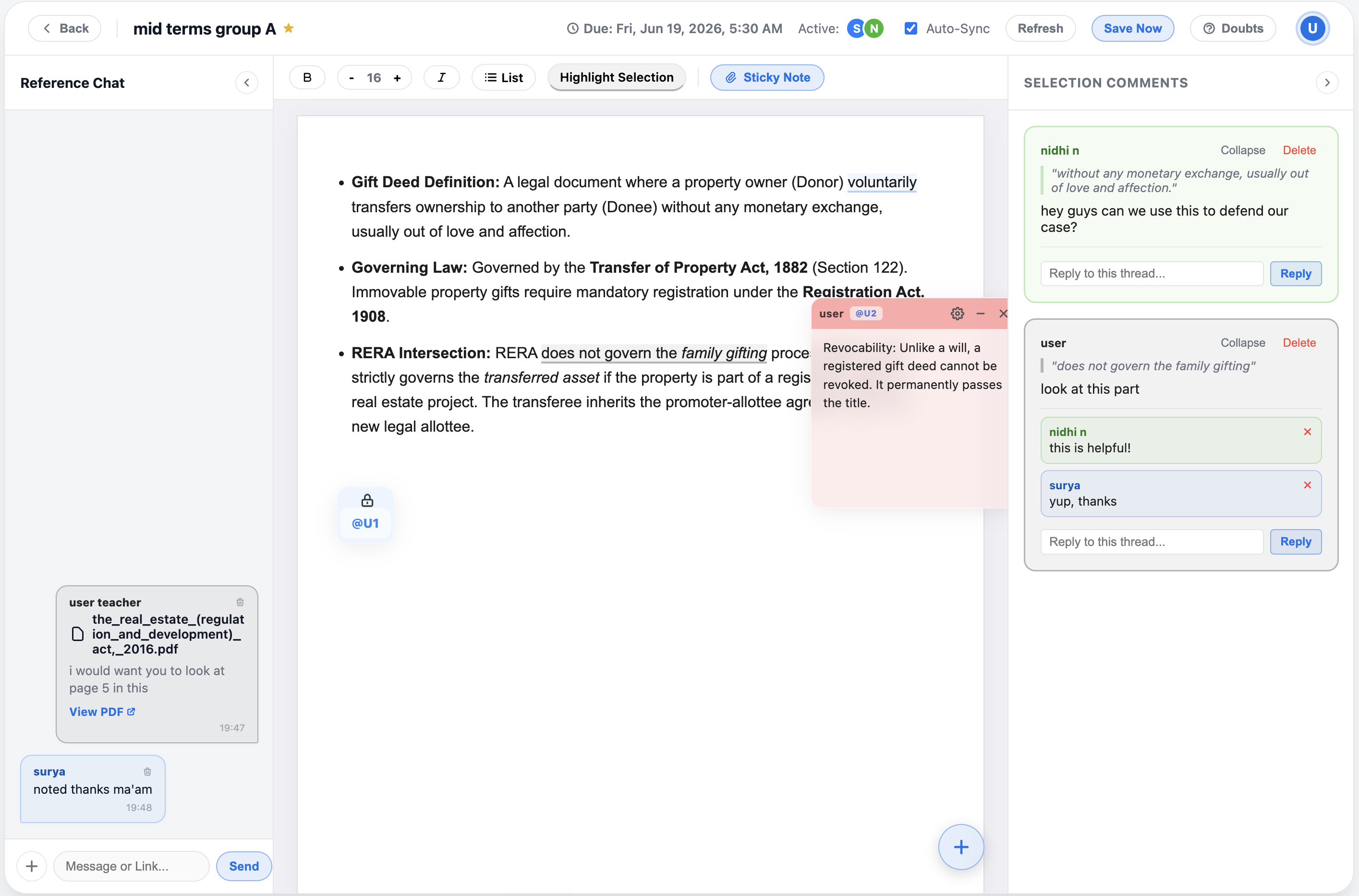Open the Doubts panel
The image size is (1359, 896).
click(x=1233, y=29)
